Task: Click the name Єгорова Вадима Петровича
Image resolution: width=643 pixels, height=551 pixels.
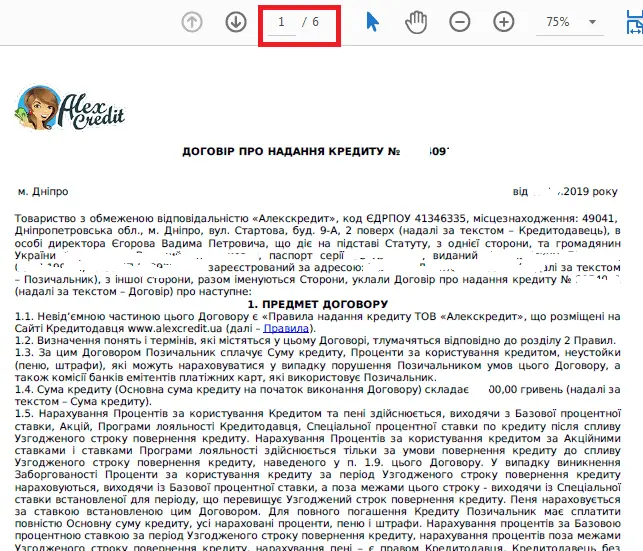Action: (x=188, y=244)
